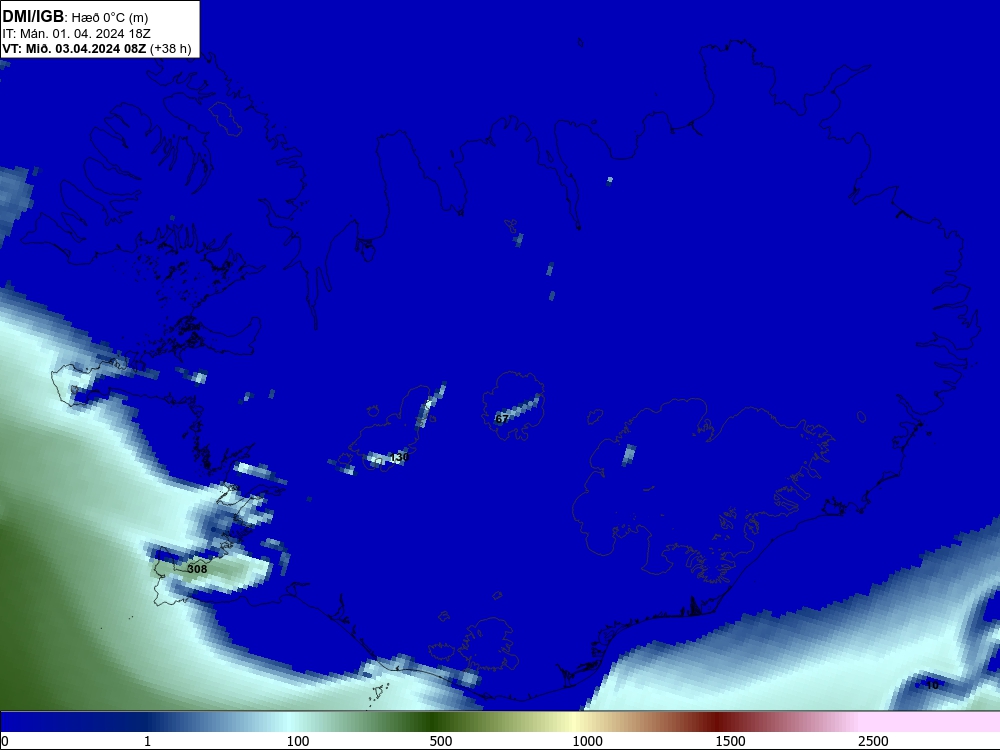Click the colorbar tick label '1500'
Viewport: 1000px width, 750px height.
coord(730,741)
